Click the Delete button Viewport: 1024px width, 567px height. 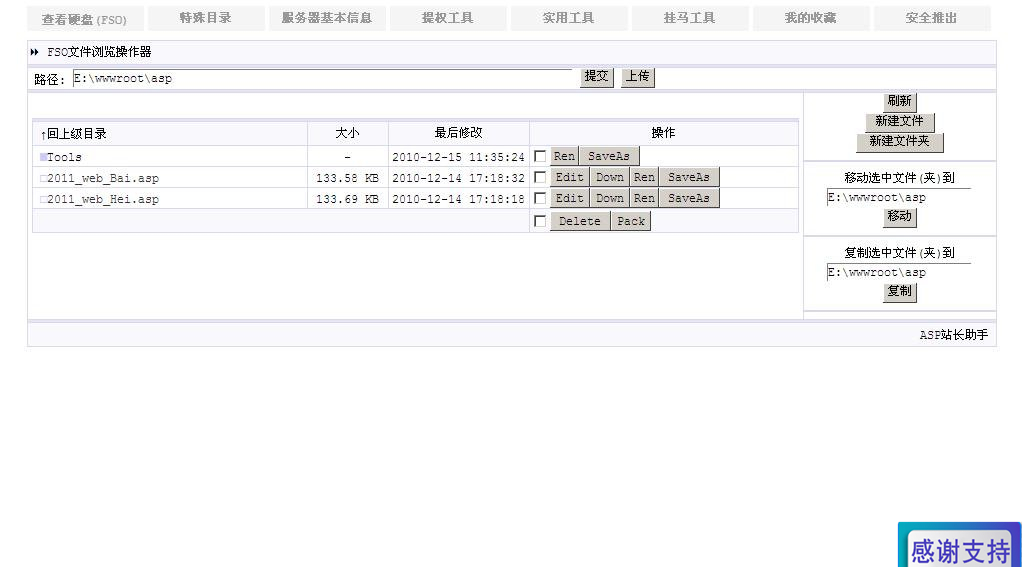click(x=580, y=221)
